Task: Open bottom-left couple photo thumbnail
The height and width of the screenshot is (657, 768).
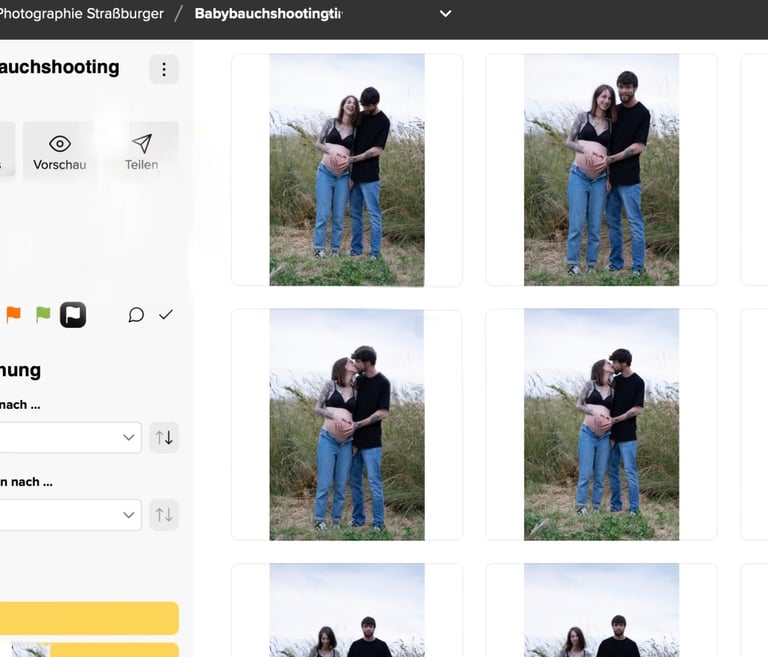Action: [347, 610]
